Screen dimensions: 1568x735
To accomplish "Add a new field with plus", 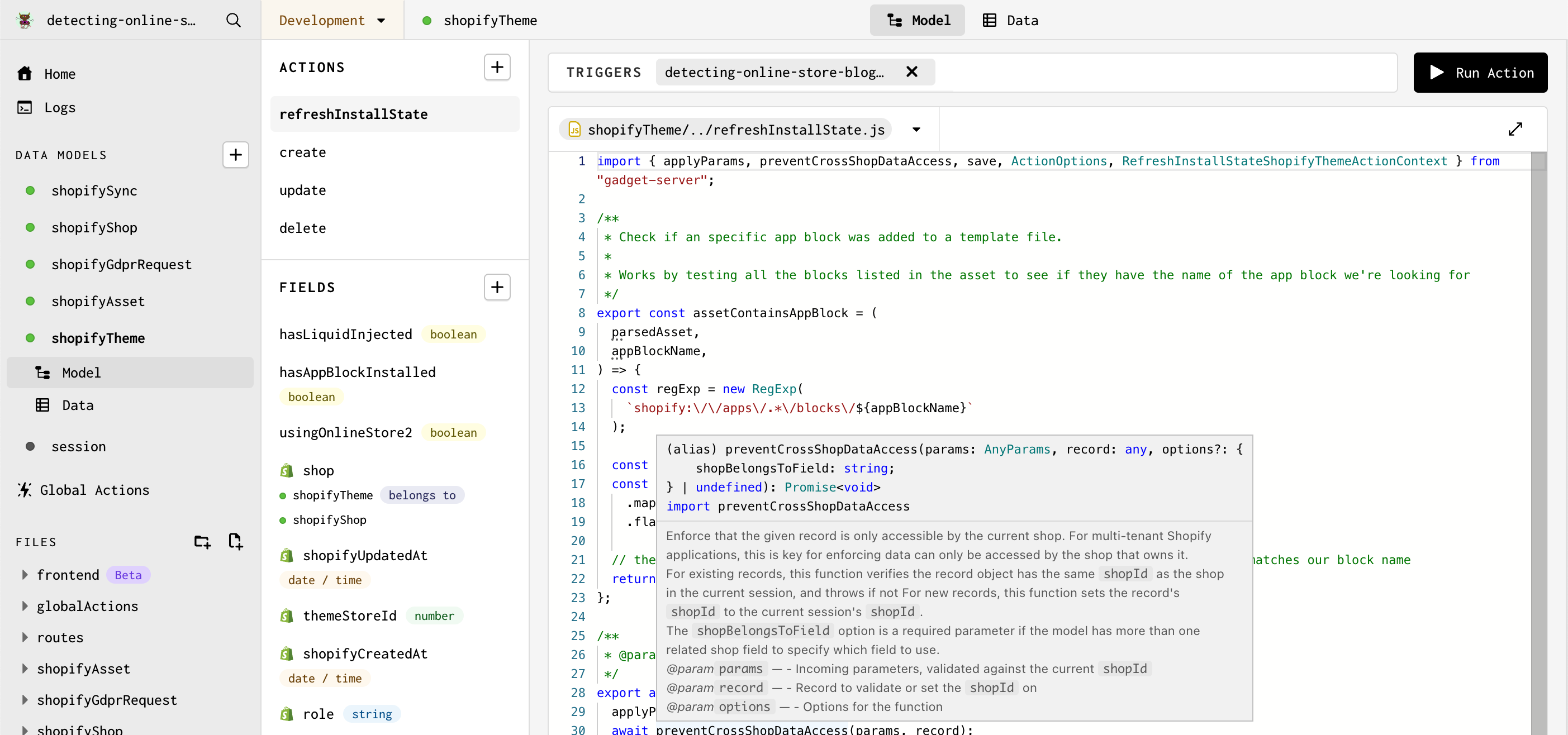I will (x=497, y=287).
